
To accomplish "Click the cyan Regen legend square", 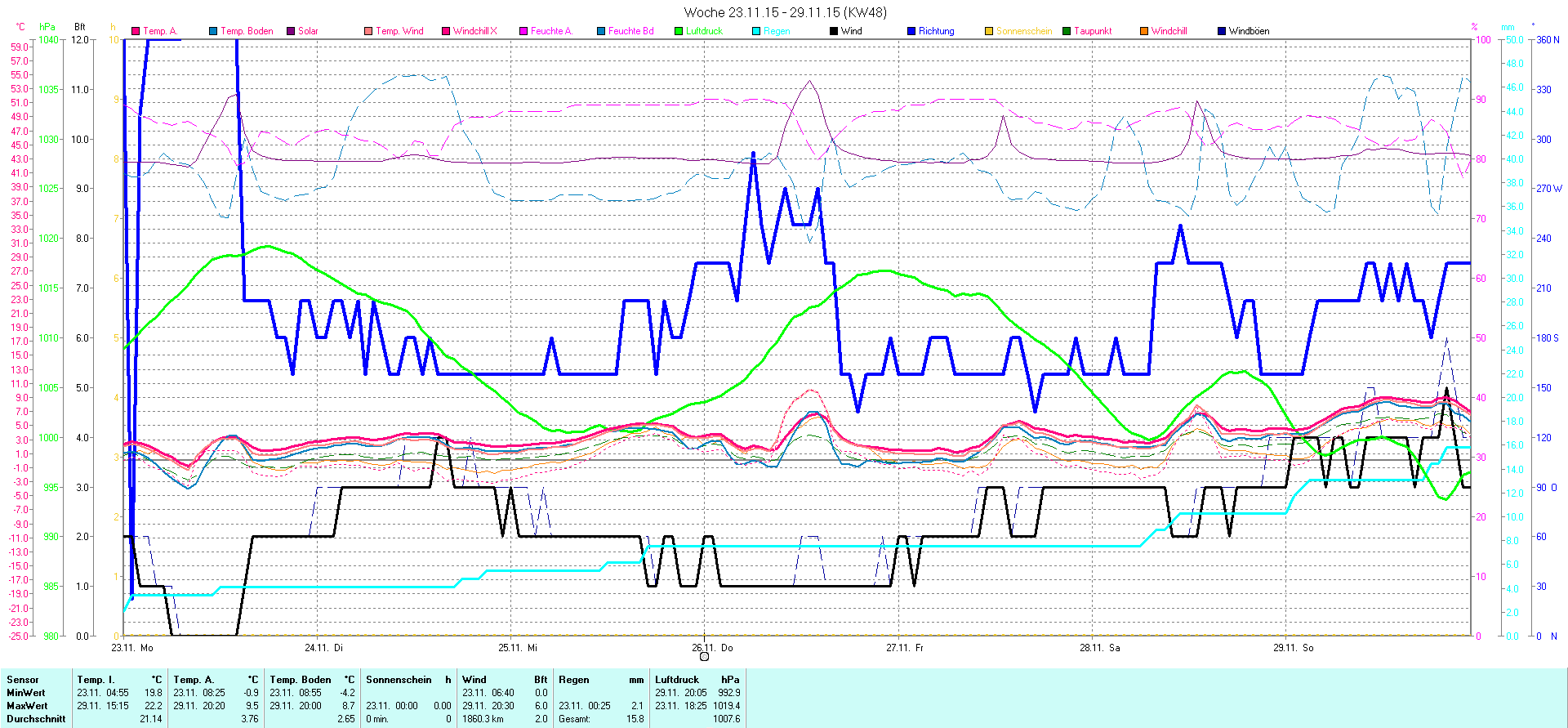I will tap(756, 31).
